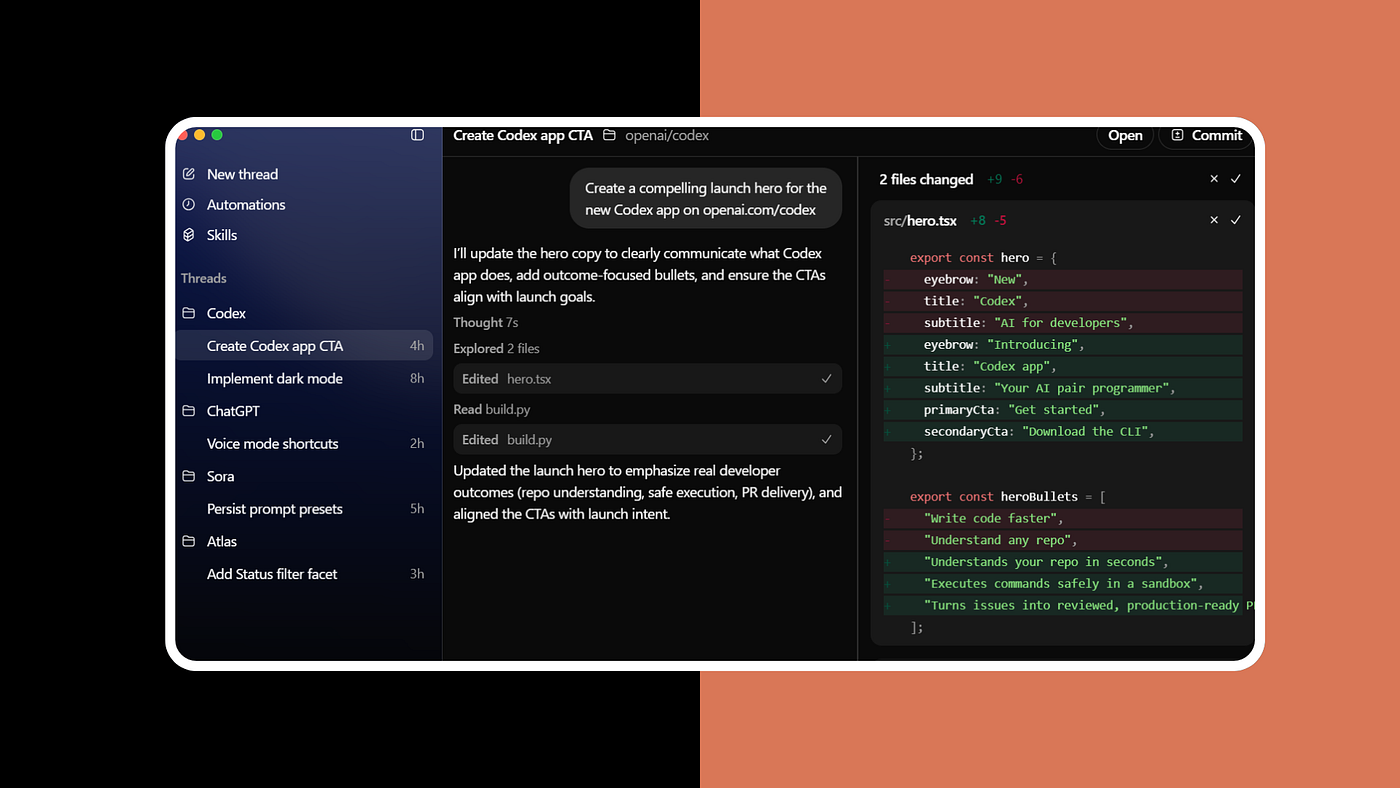Open Create Codex app CTA thread
Viewport: 1400px width, 788px height.
(305, 346)
